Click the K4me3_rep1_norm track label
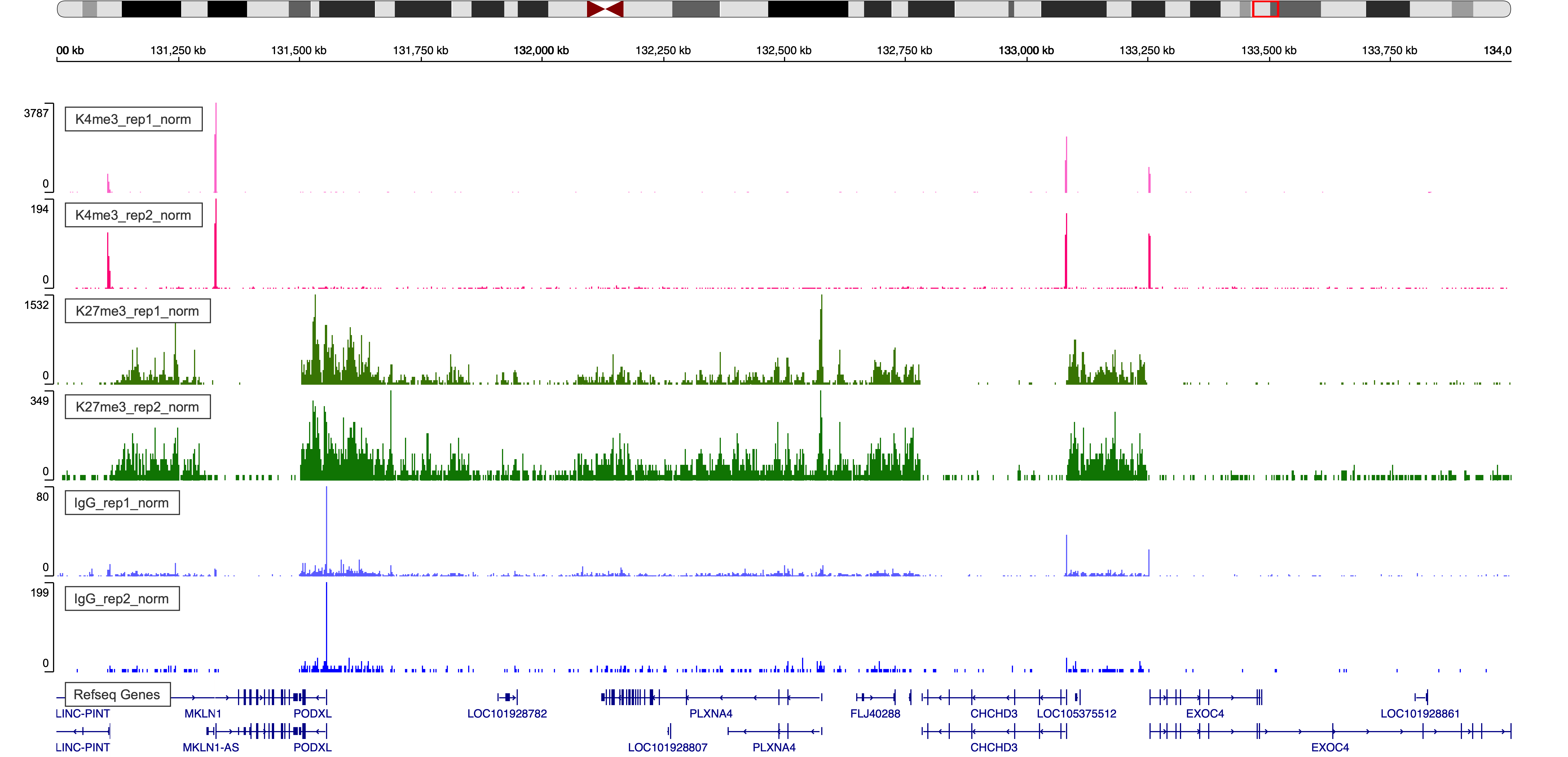The height and width of the screenshot is (757, 1568). 133,119
